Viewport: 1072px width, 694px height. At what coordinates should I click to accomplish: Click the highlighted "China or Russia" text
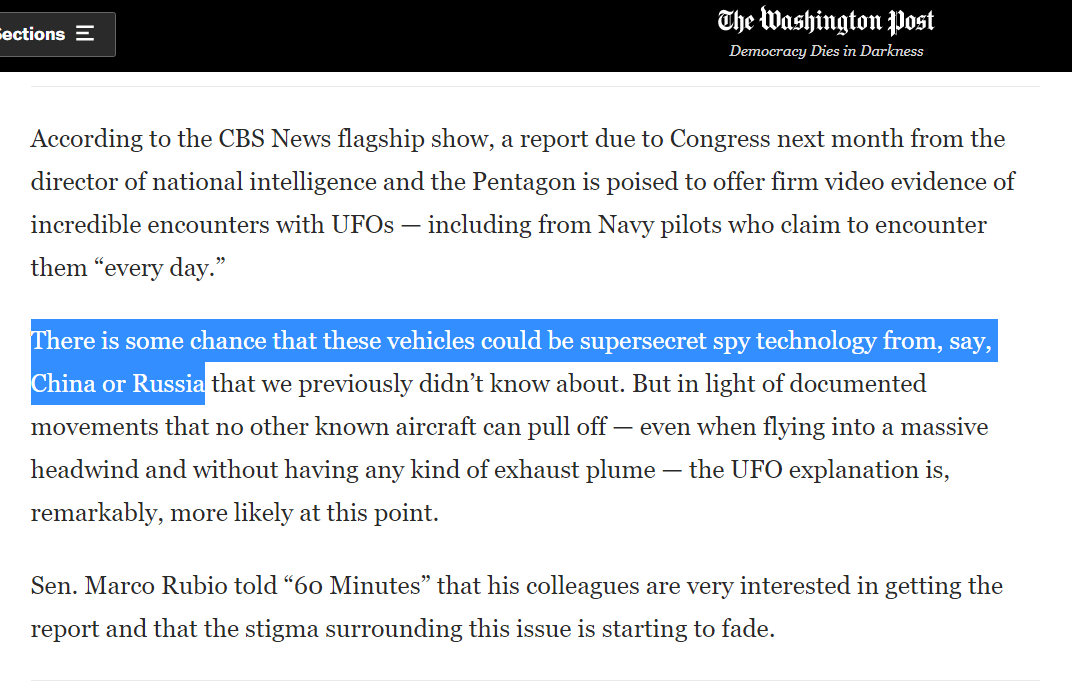[x=118, y=384]
